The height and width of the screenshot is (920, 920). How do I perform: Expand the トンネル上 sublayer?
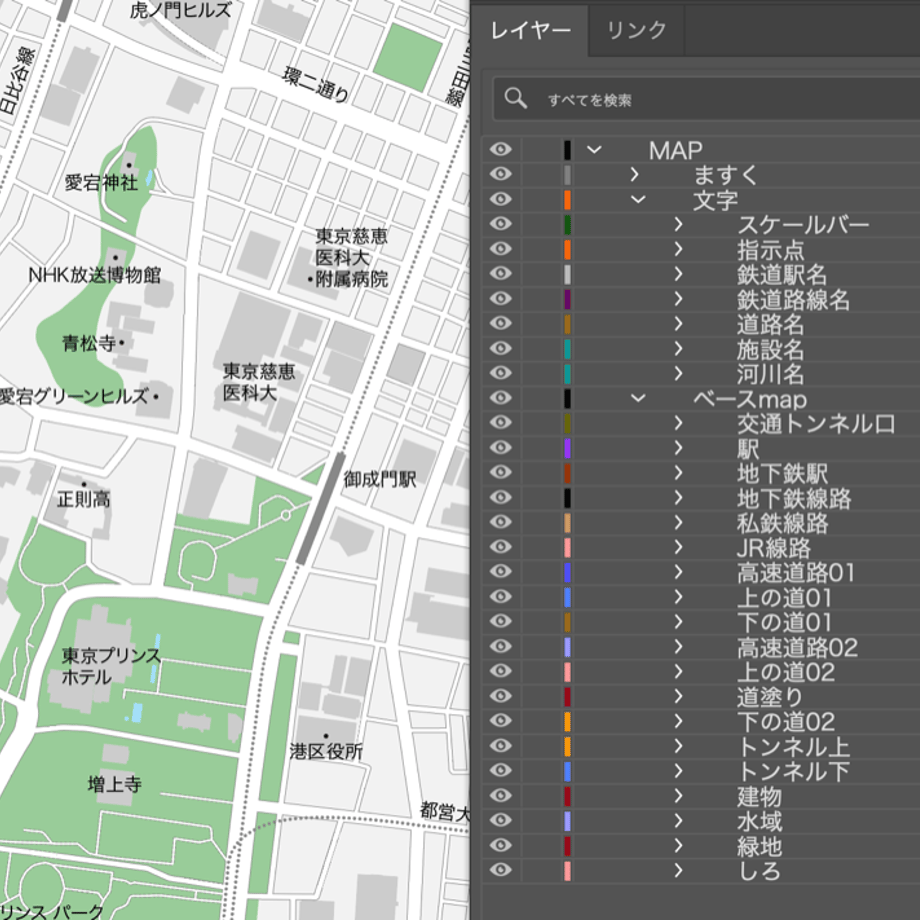(678, 746)
